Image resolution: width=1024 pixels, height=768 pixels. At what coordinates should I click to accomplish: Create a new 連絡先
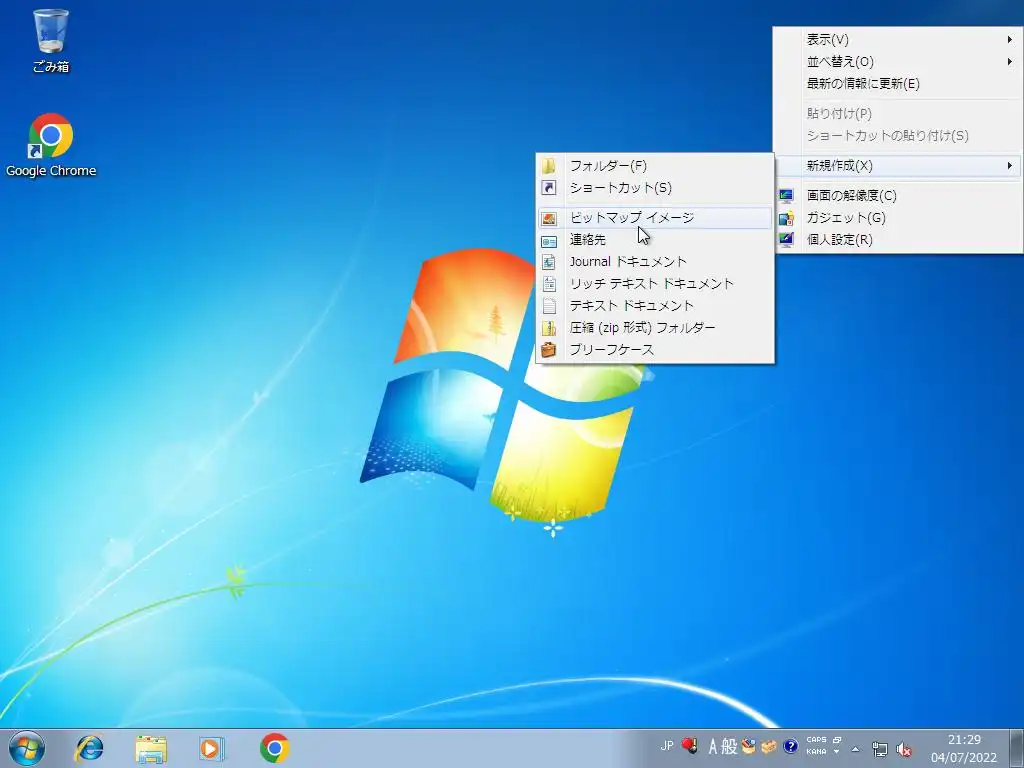point(655,240)
